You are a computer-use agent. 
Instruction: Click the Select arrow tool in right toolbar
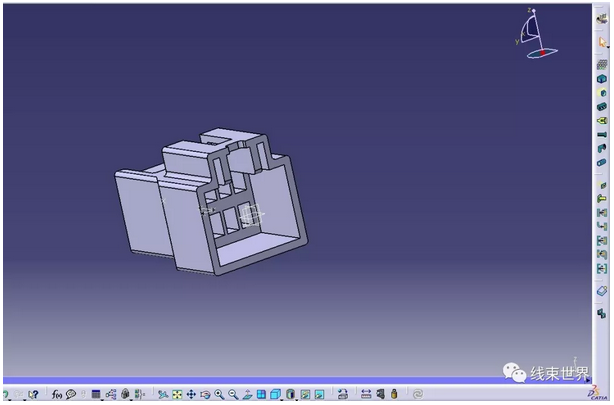(602, 42)
